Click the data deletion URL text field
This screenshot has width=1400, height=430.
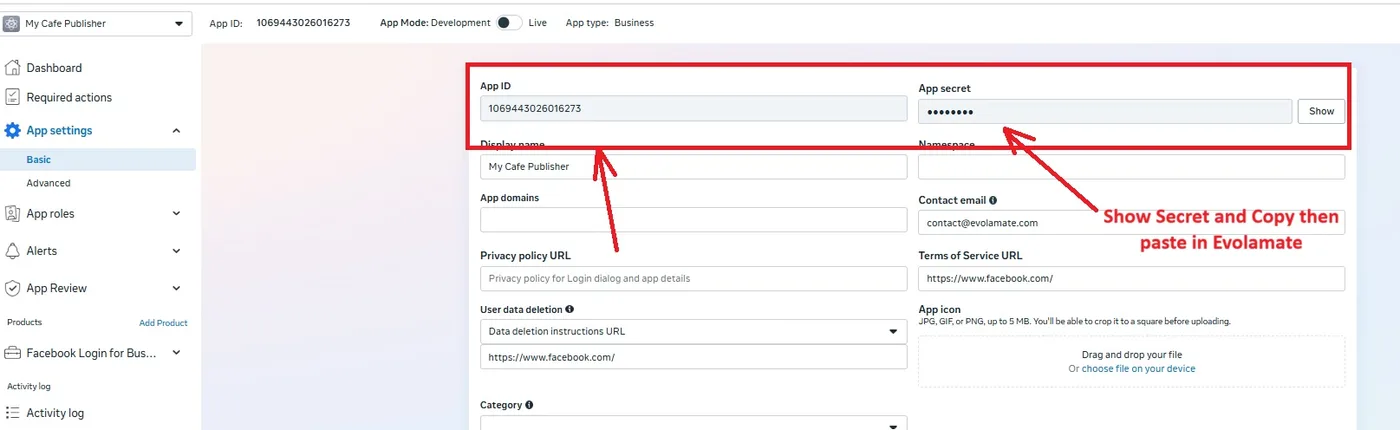coord(693,357)
